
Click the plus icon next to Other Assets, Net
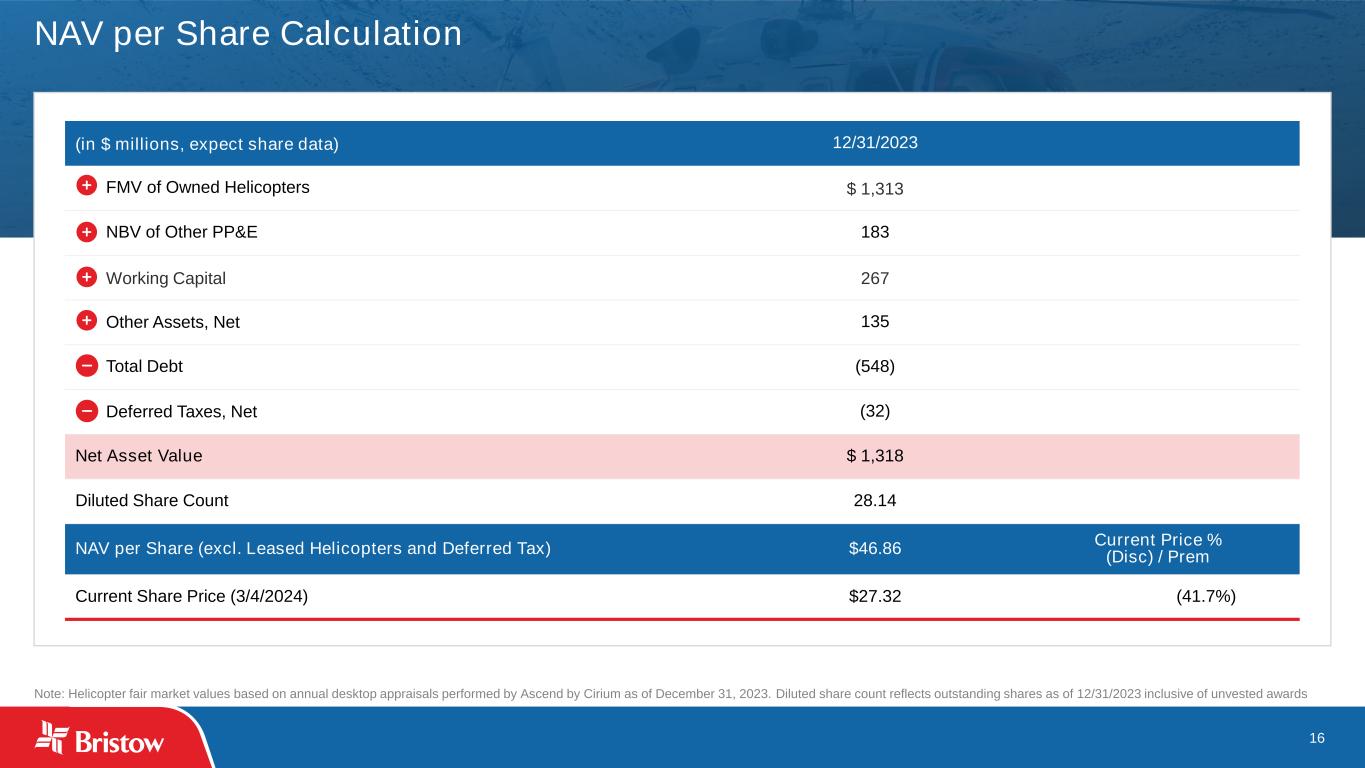(86, 321)
